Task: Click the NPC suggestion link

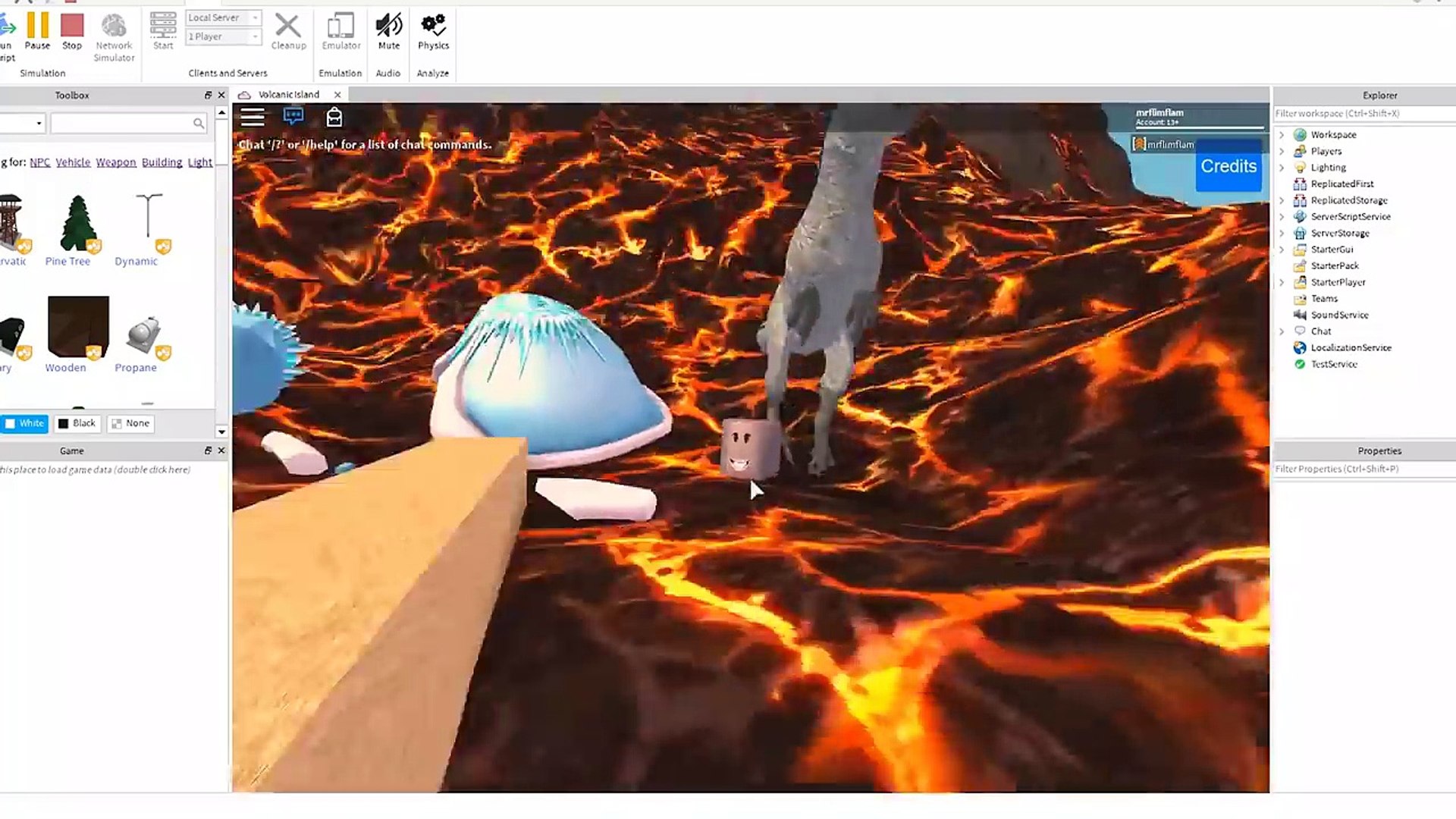Action: pos(40,162)
